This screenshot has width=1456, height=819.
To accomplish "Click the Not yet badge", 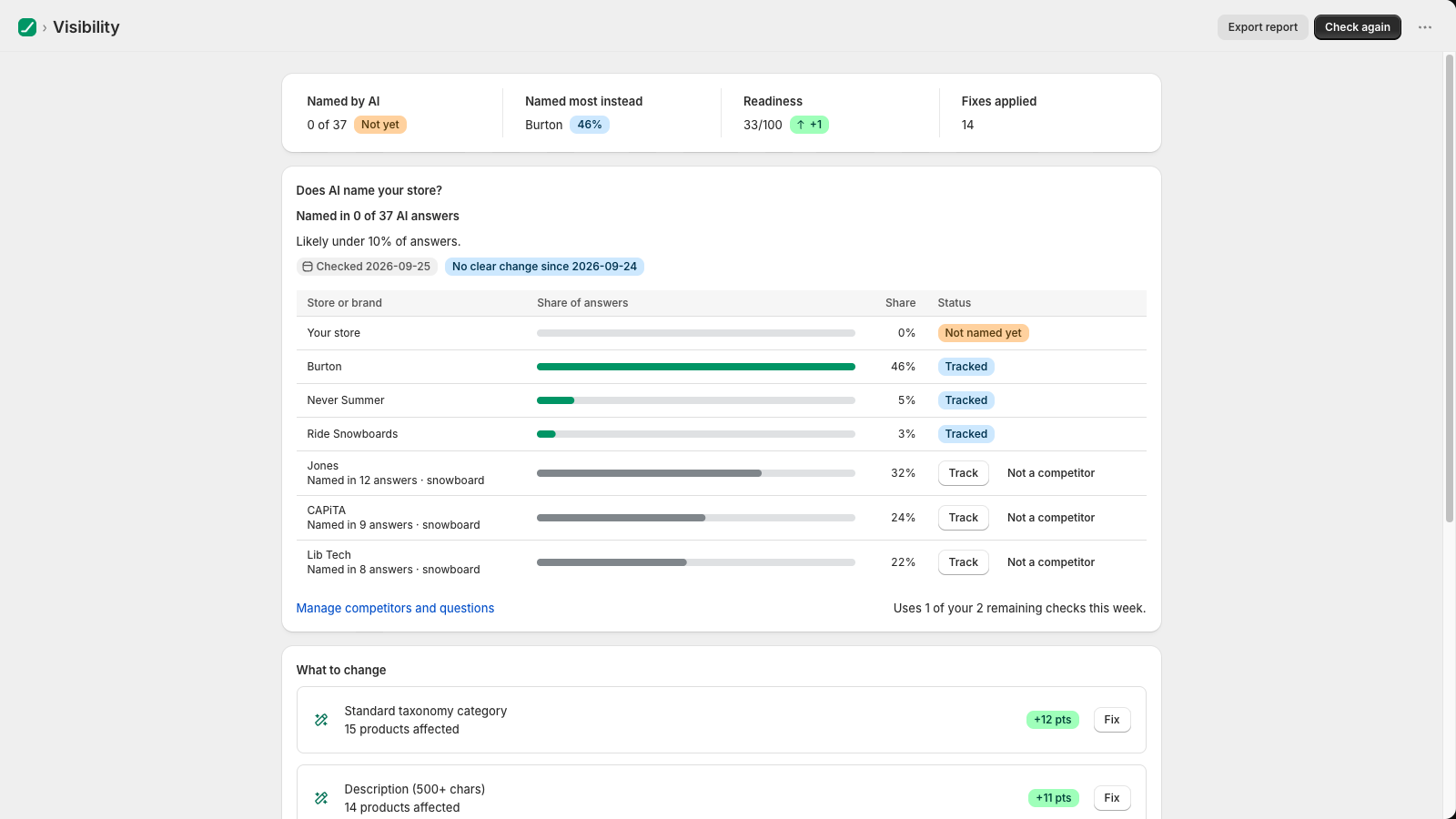I will coord(379,125).
